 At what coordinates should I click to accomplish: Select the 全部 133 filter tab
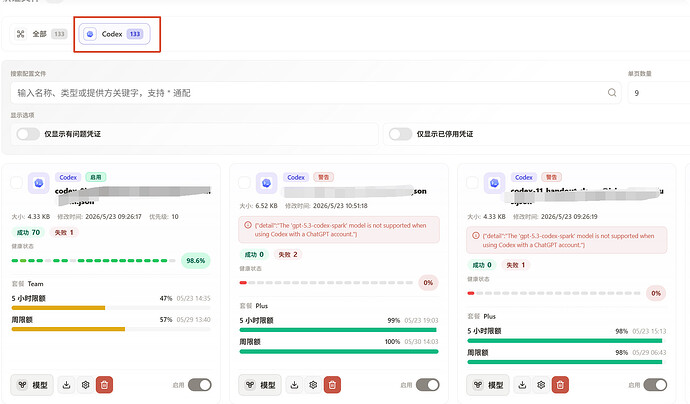point(40,34)
